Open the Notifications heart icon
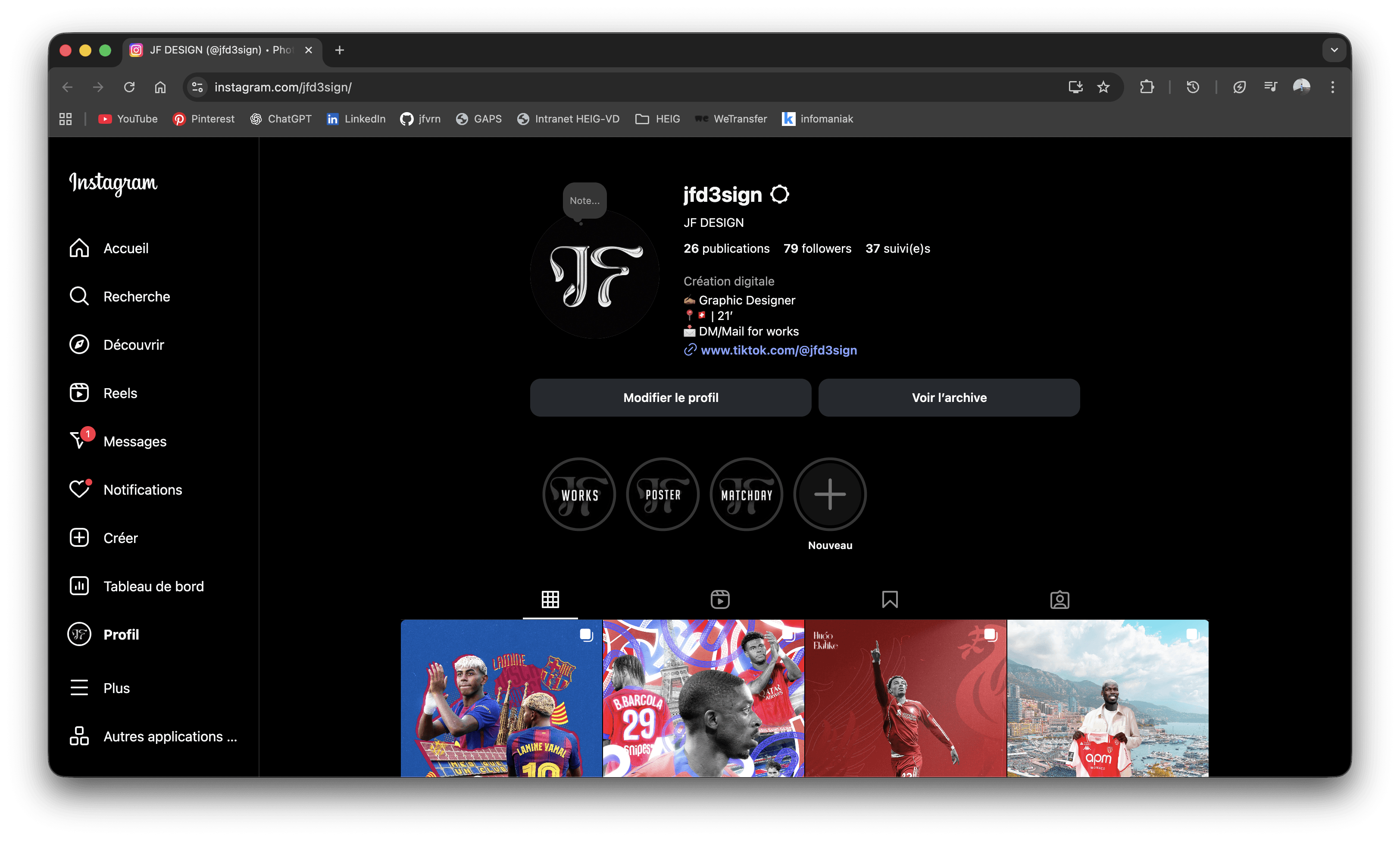This screenshot has height=841, width=1400. tap(80, 489)
